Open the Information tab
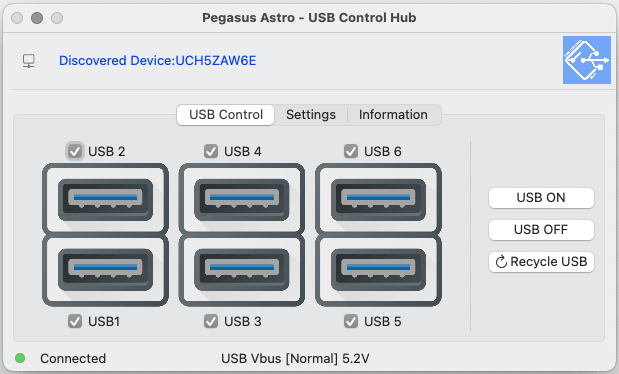The width and height of the screenshot is (619, 374). tap(393, 115)
